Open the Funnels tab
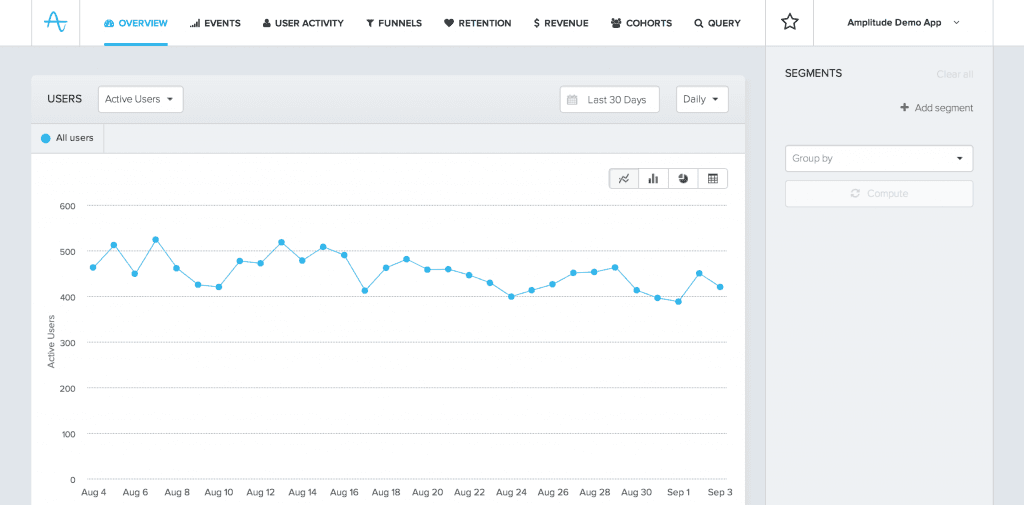This screenshot has width=1024, height=505. (393, 23)
